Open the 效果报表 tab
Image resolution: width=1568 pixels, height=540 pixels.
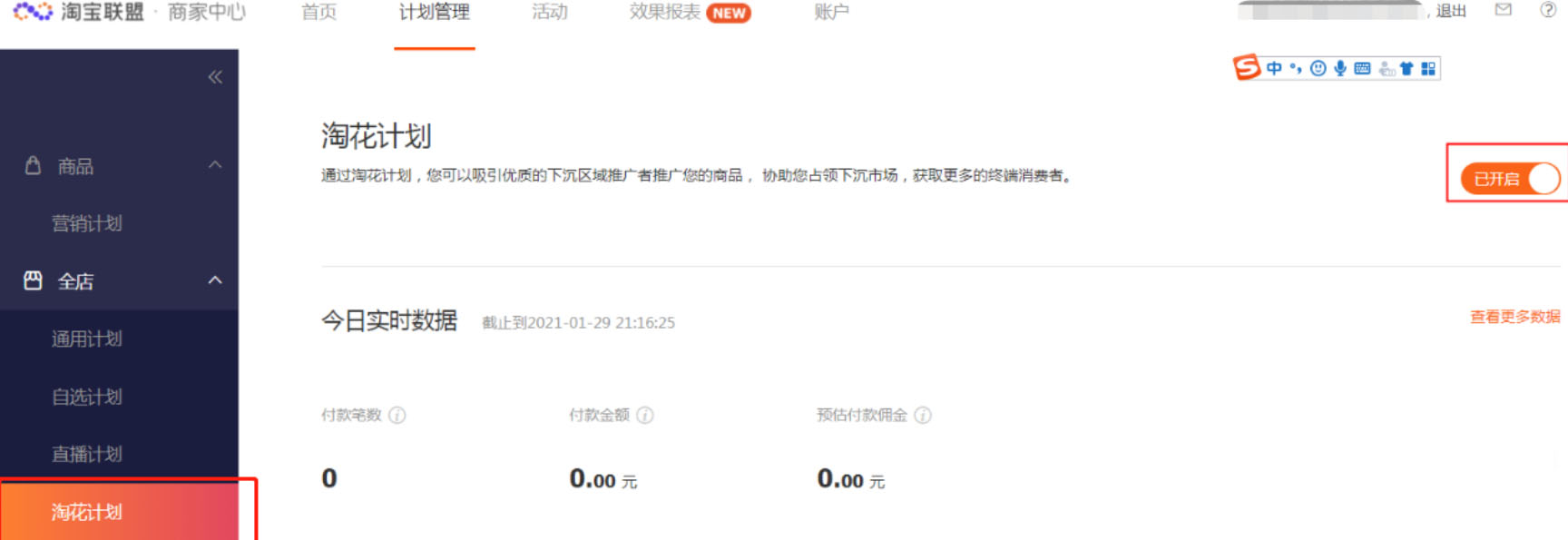tap(665, 12)
